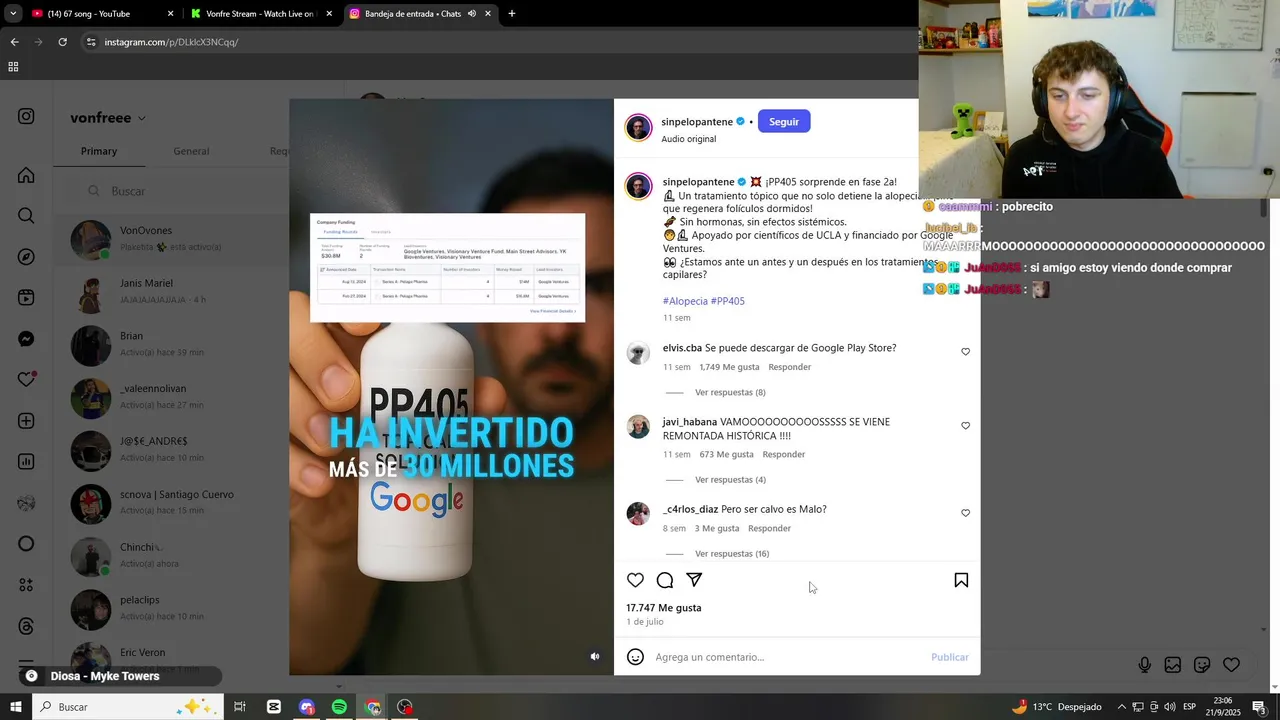Screen dimensions: 1280x720
Task: Expand replies (16) under _c4rlos_diaz comment
Action: pyautogui.click(x=732, y=554)
